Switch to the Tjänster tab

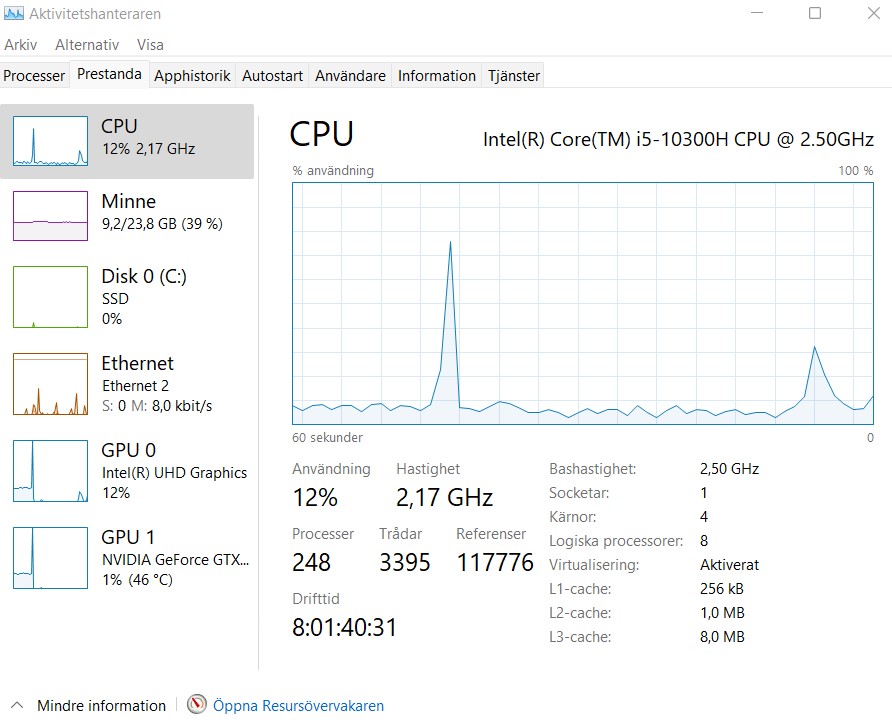(514, 76)
